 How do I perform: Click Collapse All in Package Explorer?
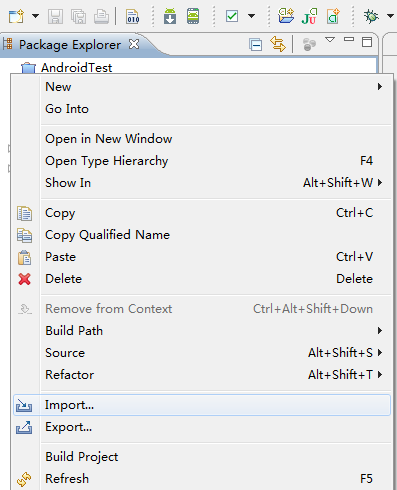(255, 44)
